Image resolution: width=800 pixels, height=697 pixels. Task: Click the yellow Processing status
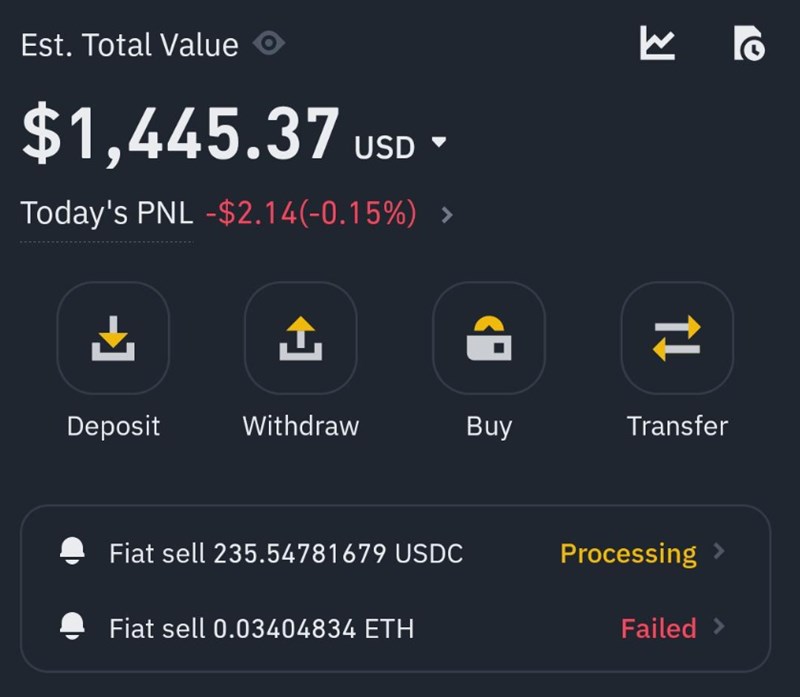[x=628, y=553]
